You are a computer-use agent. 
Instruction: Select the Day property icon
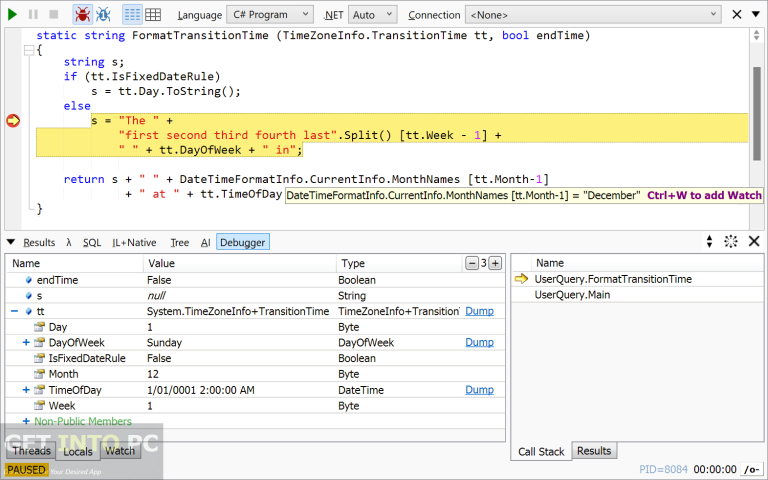40,327
